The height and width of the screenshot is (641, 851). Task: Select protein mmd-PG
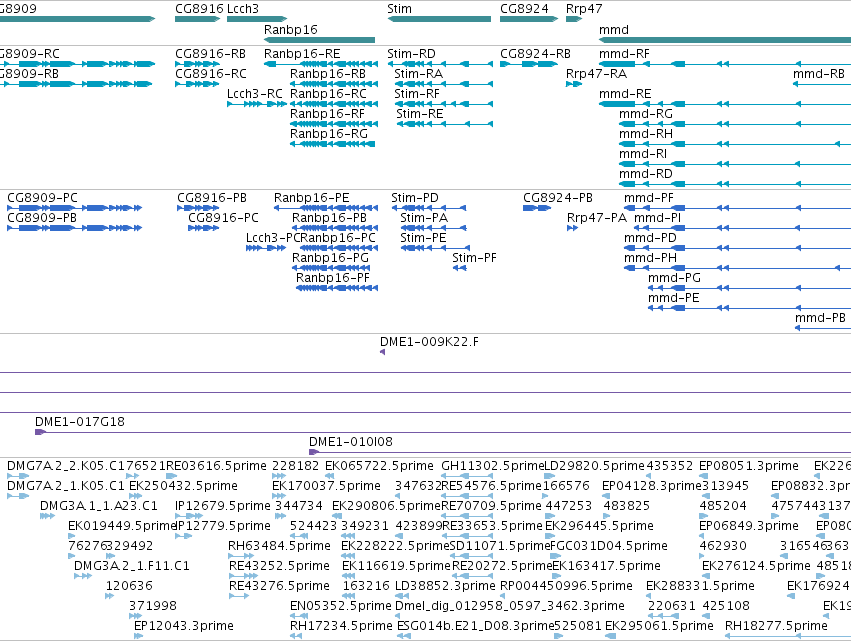click(750, 288)
